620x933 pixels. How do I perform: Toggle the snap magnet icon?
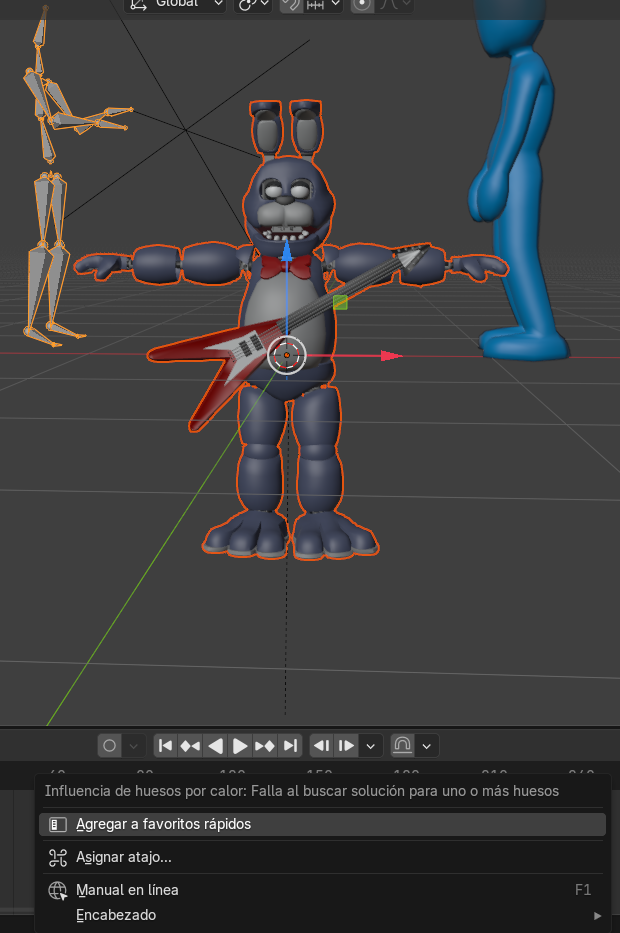(x=291, y=4)
